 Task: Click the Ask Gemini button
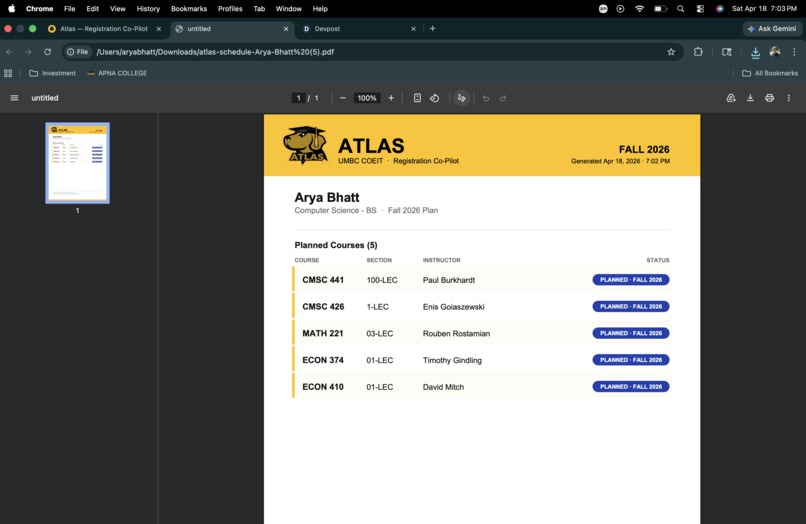tap(773, 29)
